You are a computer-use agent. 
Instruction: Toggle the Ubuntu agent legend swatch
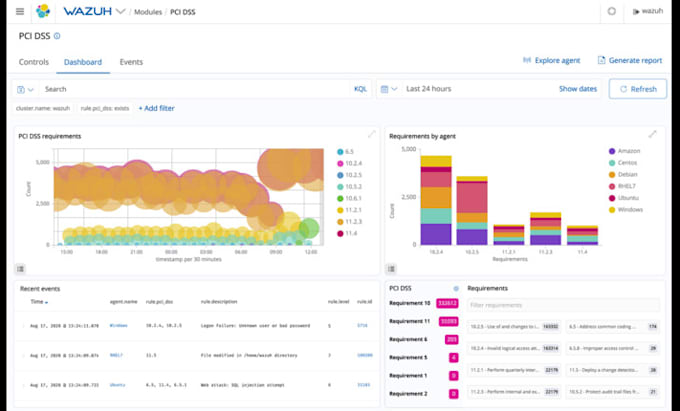[x=612, y=198]
